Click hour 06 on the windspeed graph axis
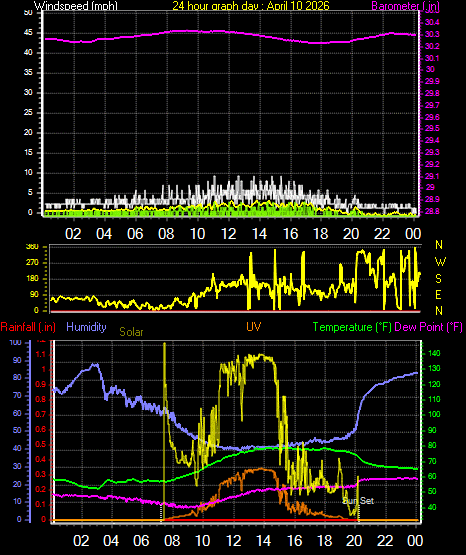Image resolution: width=466 pixels, height=555 pixels. [135, 234]
